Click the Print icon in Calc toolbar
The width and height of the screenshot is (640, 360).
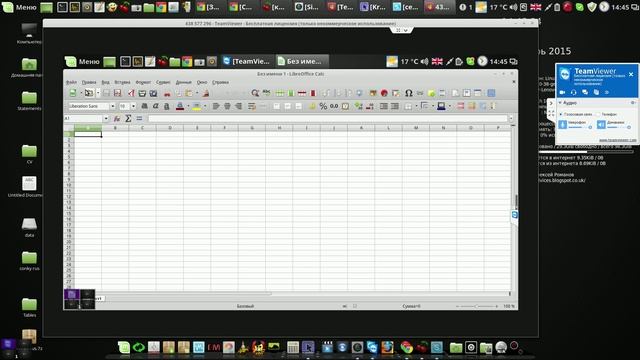click(x=142, y=93)
